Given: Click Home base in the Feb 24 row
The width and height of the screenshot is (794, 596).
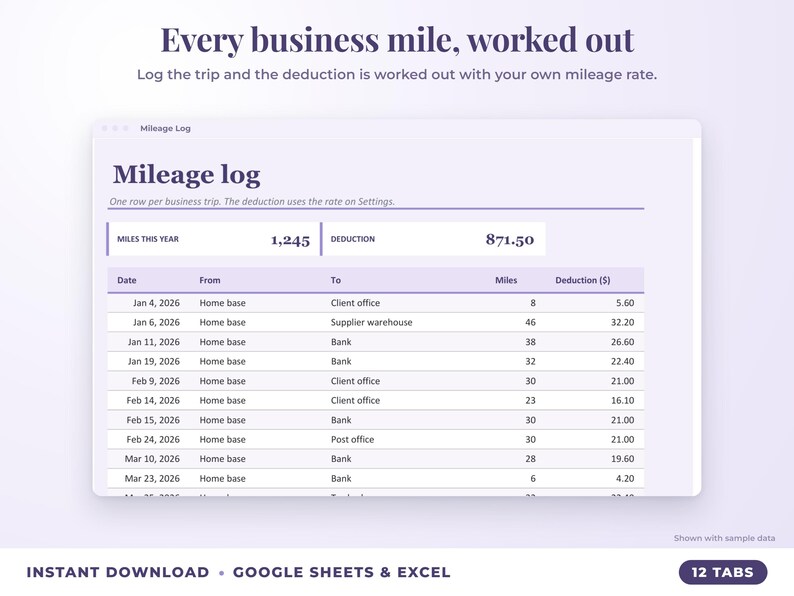Looking at the screenshot, I should (x=222, y=440).
